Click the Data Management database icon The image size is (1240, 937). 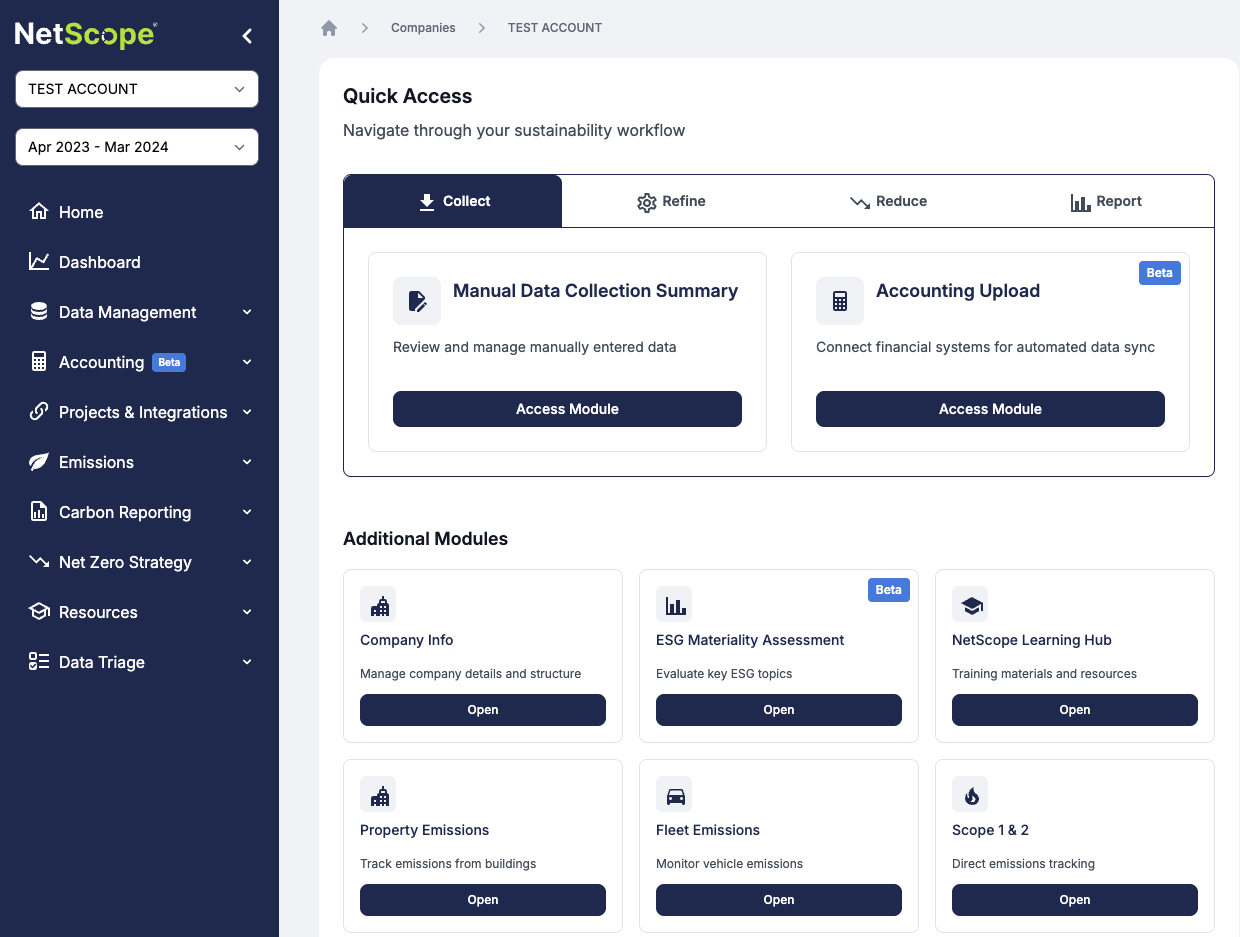click(39, 312)
